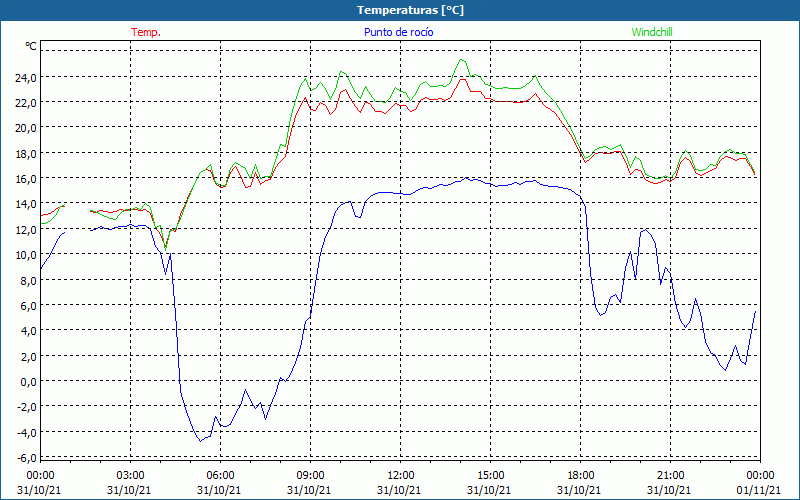Click the 09:00 time axis label
800x500 pixels.
tap(310, 476)
